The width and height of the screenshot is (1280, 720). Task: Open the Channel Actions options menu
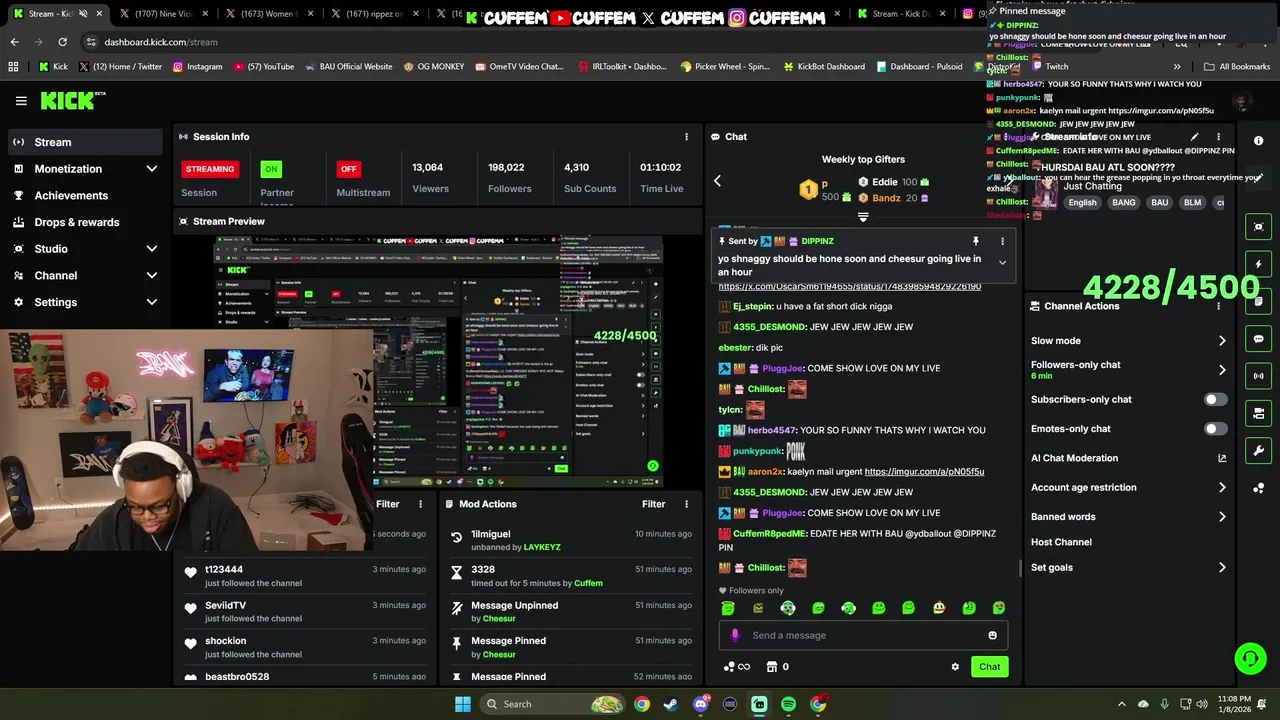click(1218, 306)
